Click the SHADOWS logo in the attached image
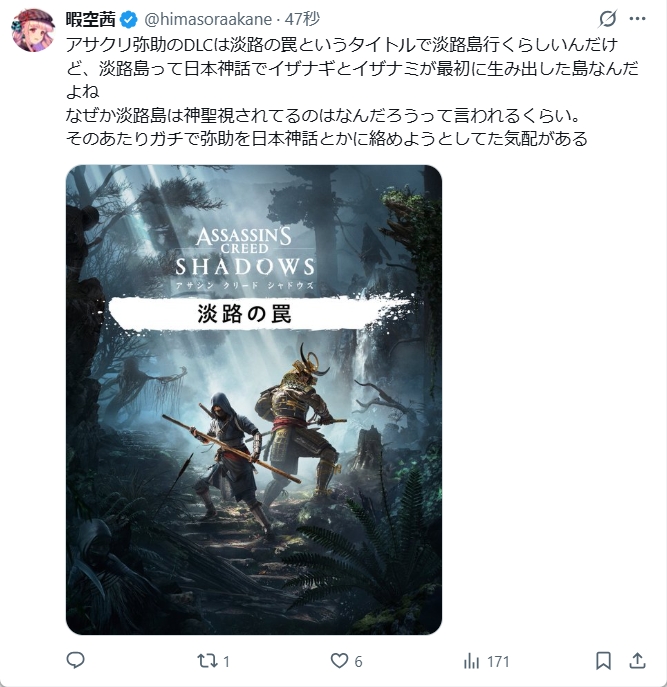This screenshot has width=667, height=687. click(245, 266)
